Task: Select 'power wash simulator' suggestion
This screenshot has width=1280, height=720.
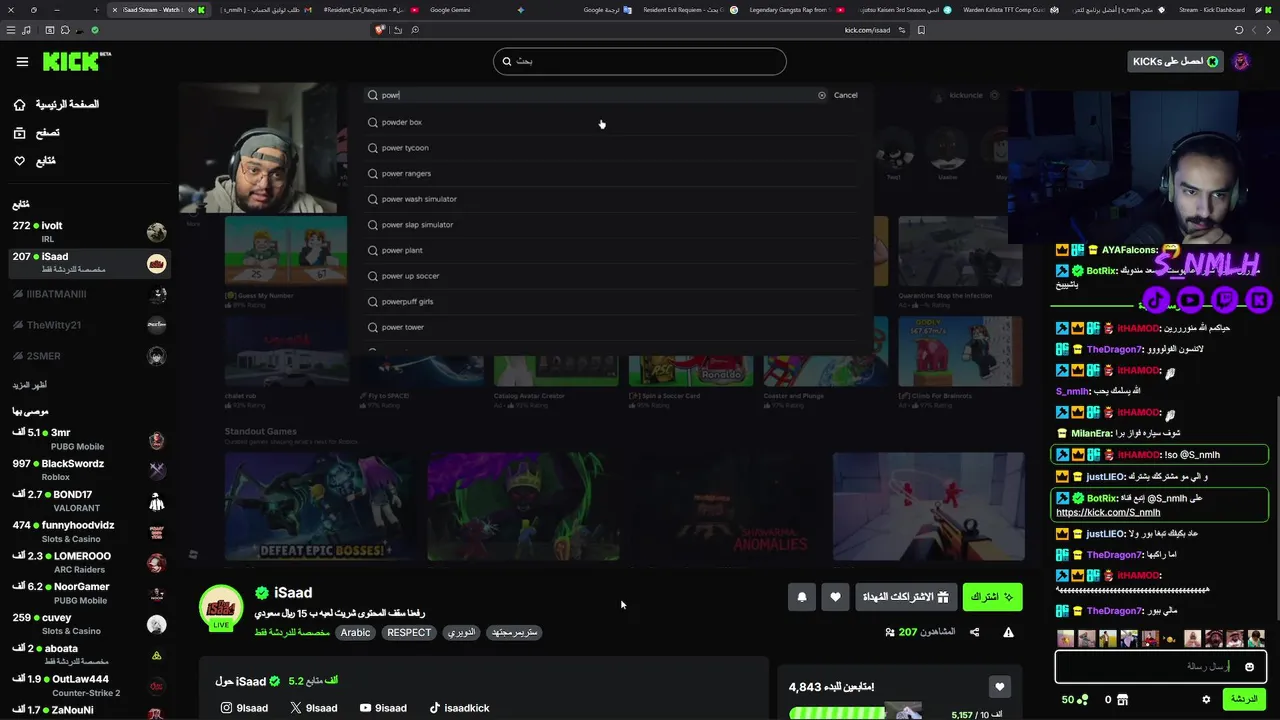Action: pos(610,199)
